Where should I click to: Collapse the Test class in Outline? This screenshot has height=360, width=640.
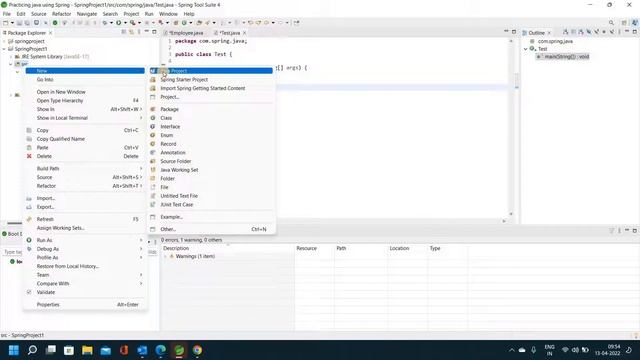click(x=526, y=49)
